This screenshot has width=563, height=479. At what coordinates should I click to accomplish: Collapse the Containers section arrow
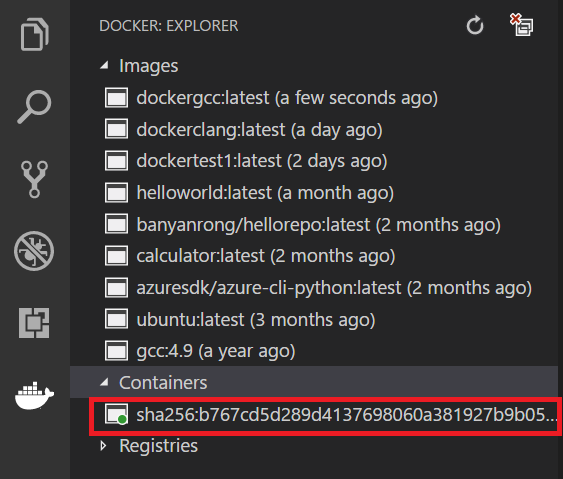pos(104,382)
